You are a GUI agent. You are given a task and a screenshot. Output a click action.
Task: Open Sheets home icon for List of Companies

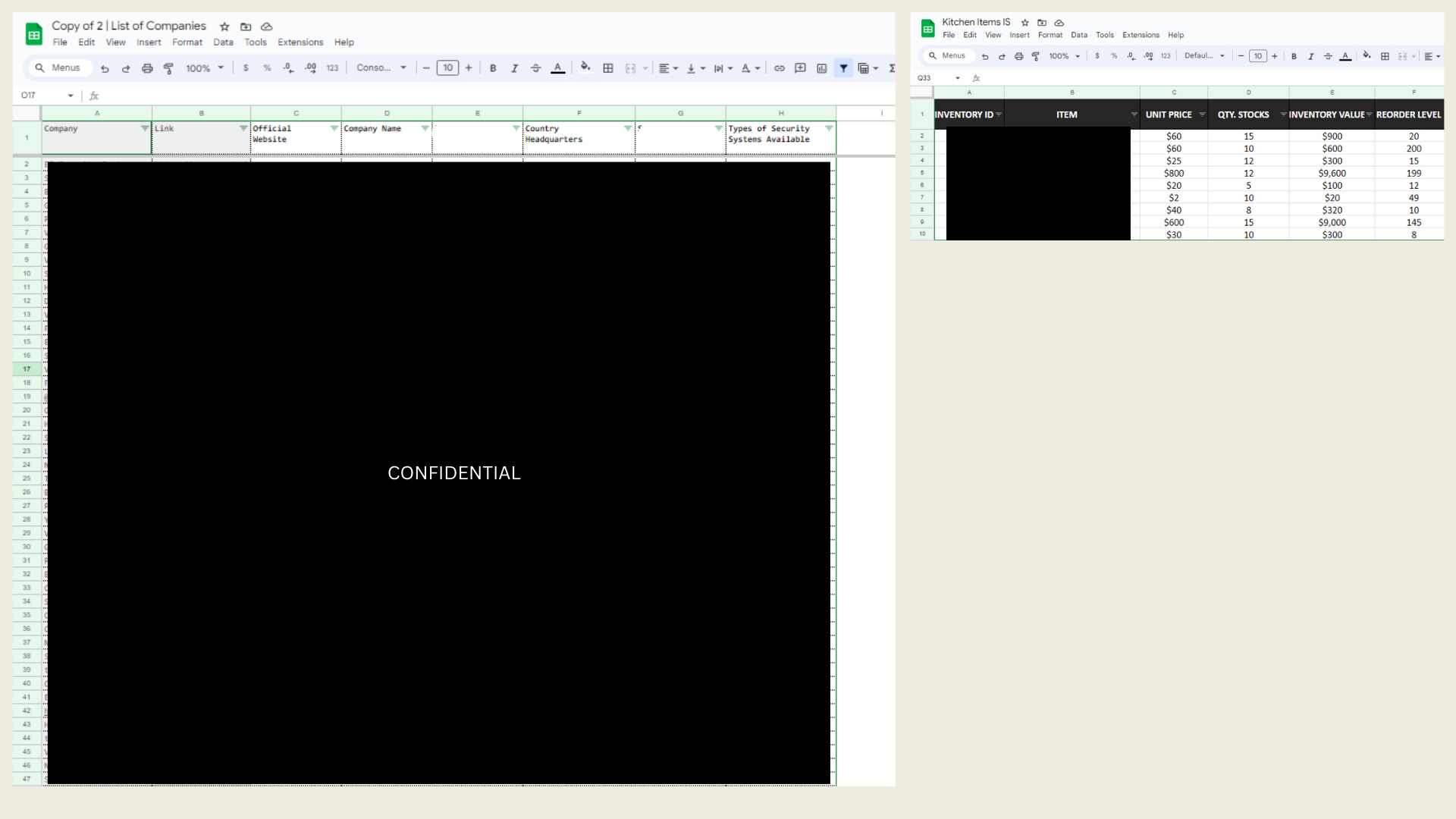[34, 34]
